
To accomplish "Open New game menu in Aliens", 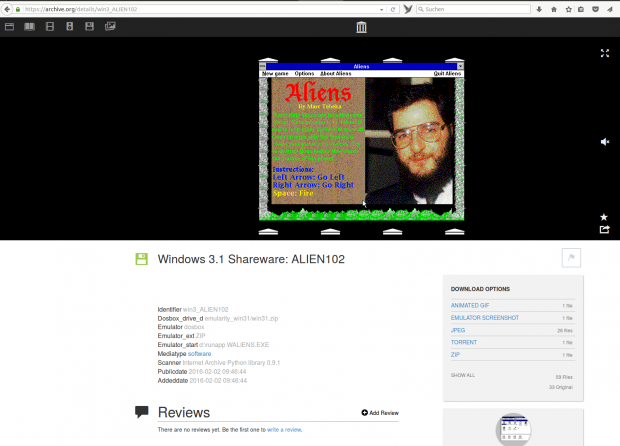I will pyautogui.click(x=275, y=74).
